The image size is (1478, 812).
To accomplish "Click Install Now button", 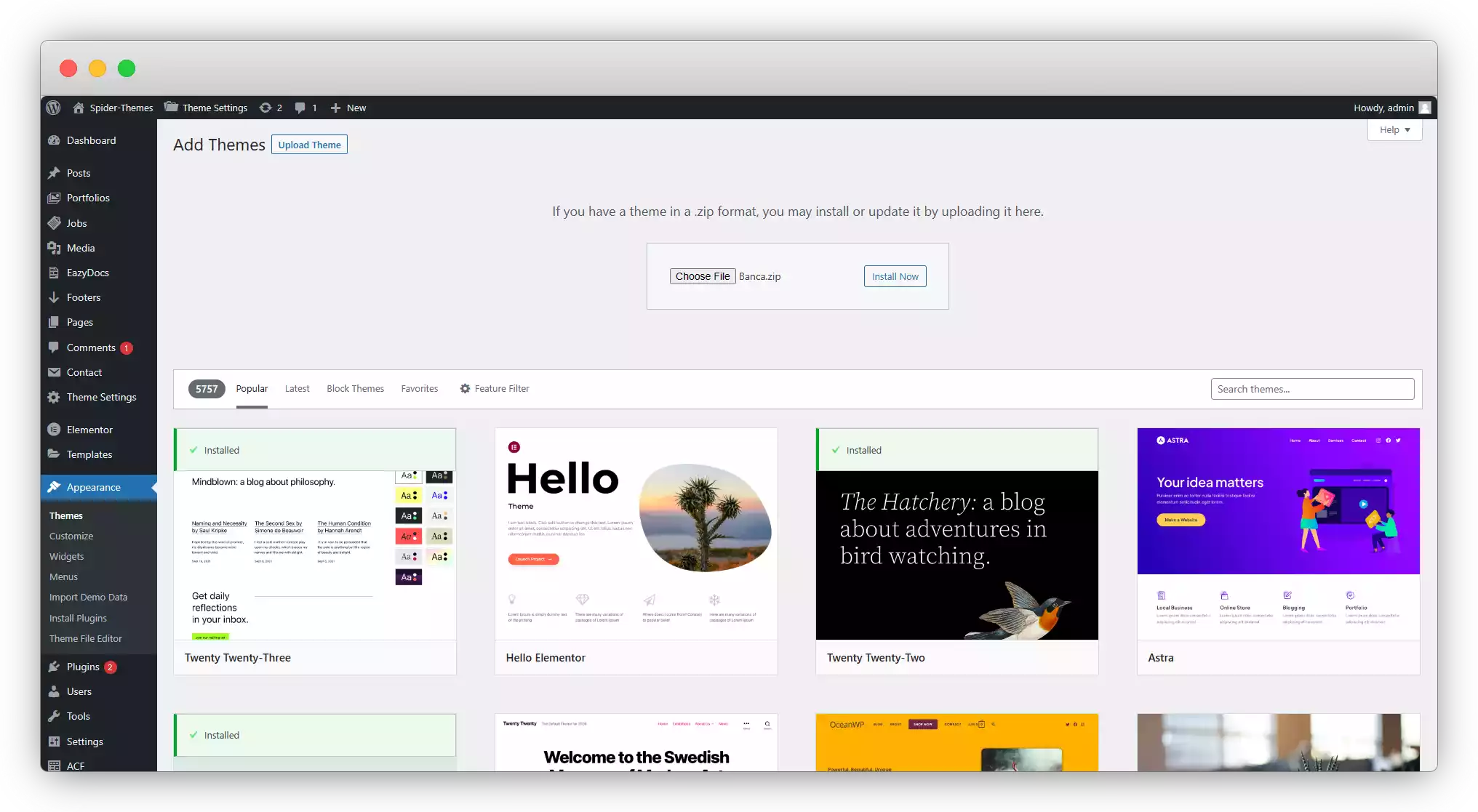I will (x=895, y=276).
